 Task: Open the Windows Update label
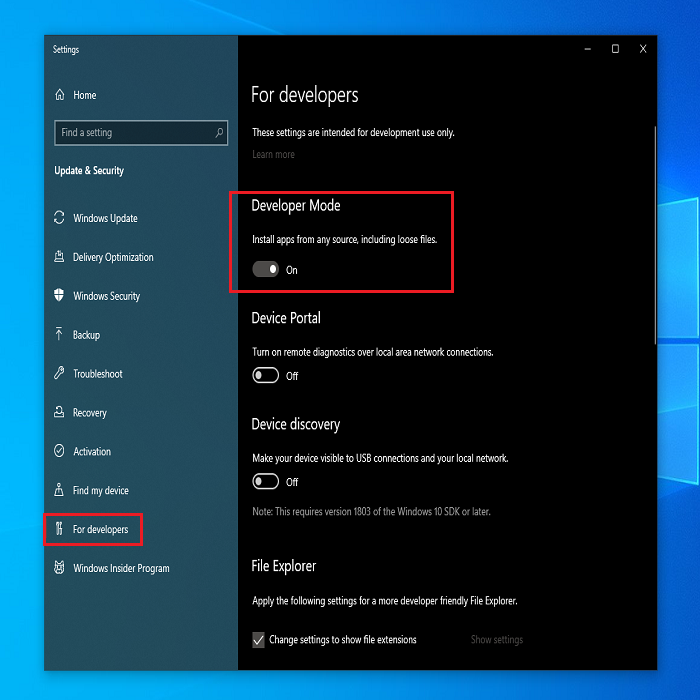click(105, 218)
